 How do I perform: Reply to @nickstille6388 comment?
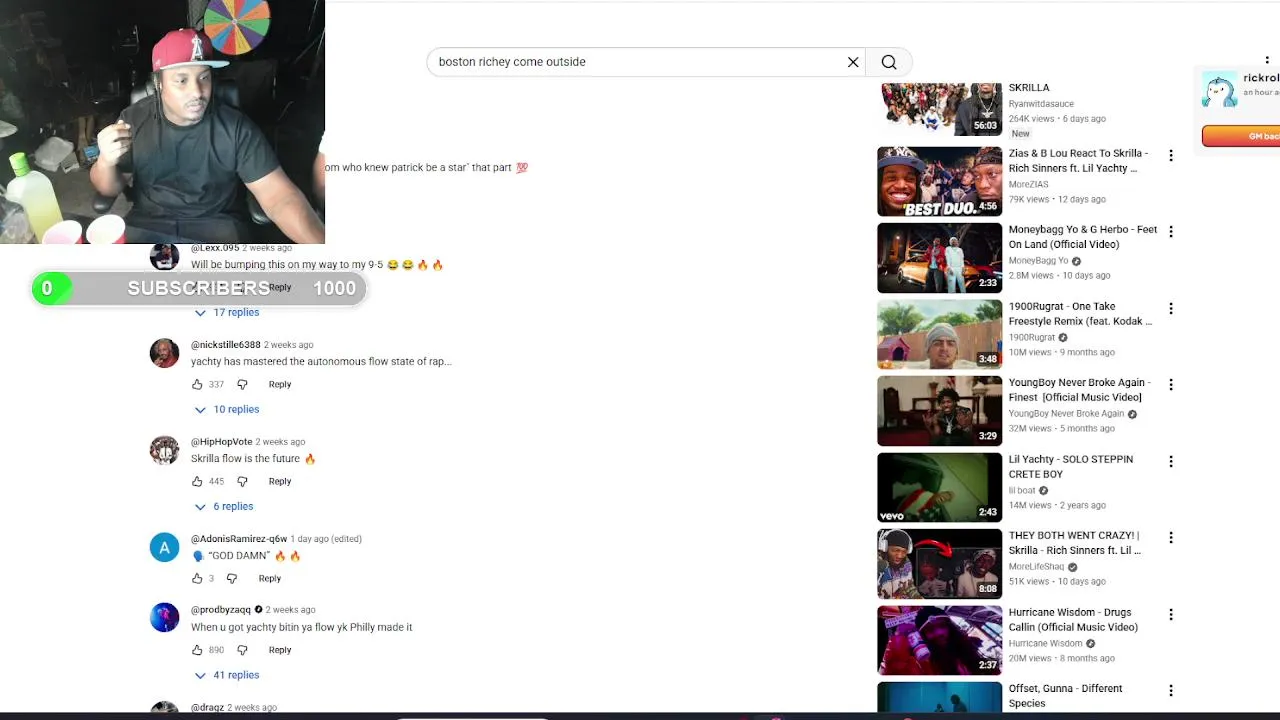click(280, 384)
